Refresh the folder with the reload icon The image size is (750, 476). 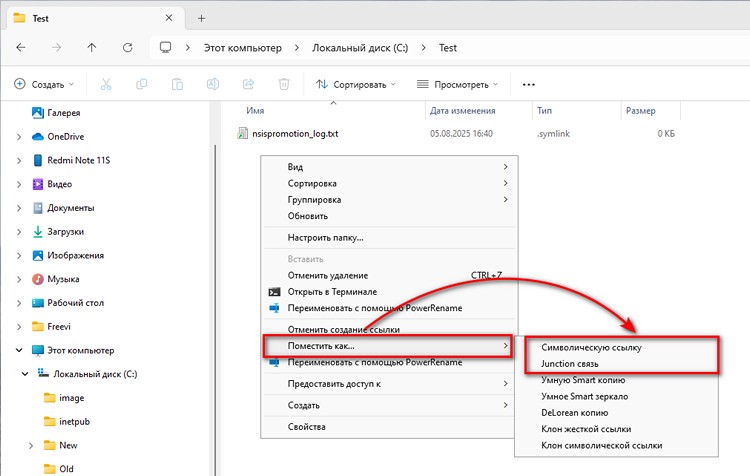[127, 47]
